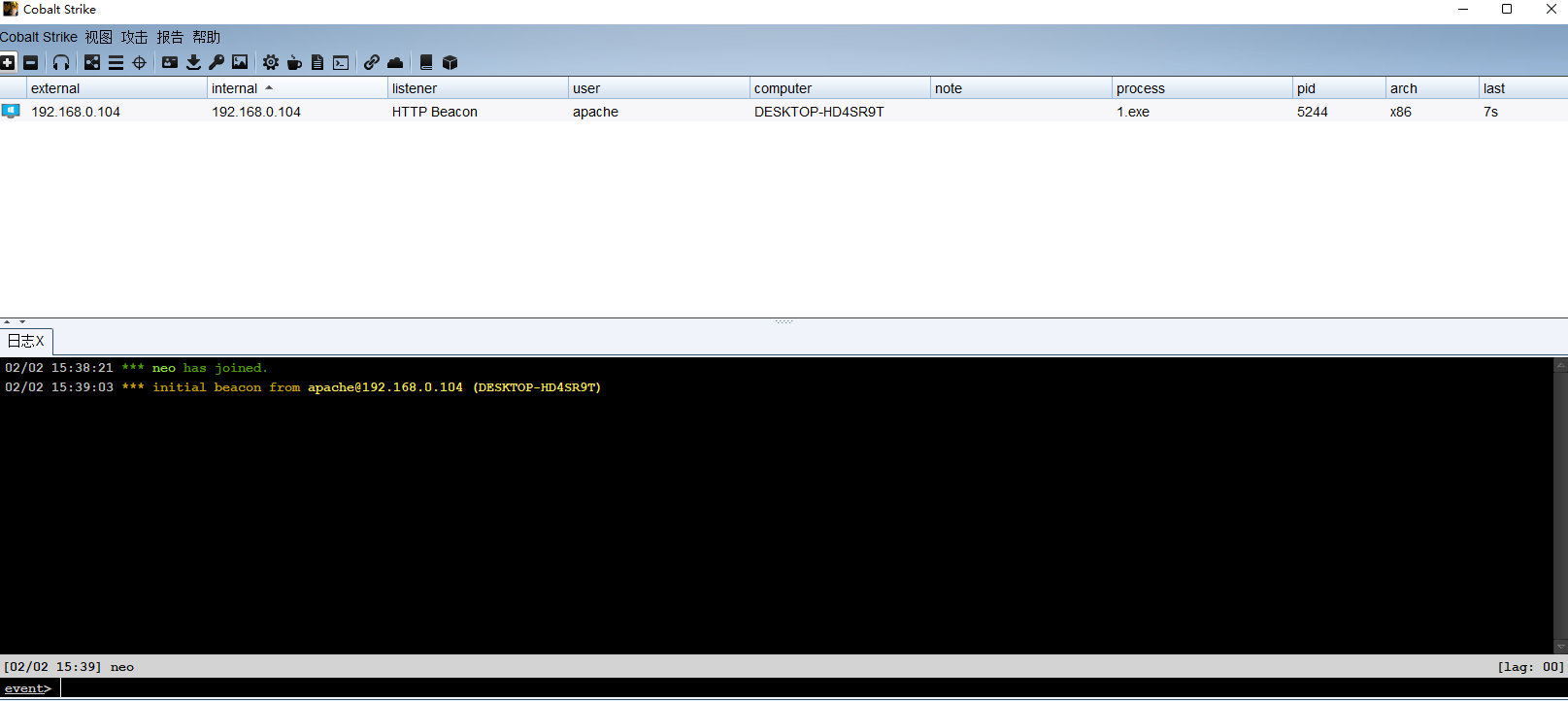Click the 'neo has joined' log line
This screenshot has height=701, width=1568.
click(136, 368)
